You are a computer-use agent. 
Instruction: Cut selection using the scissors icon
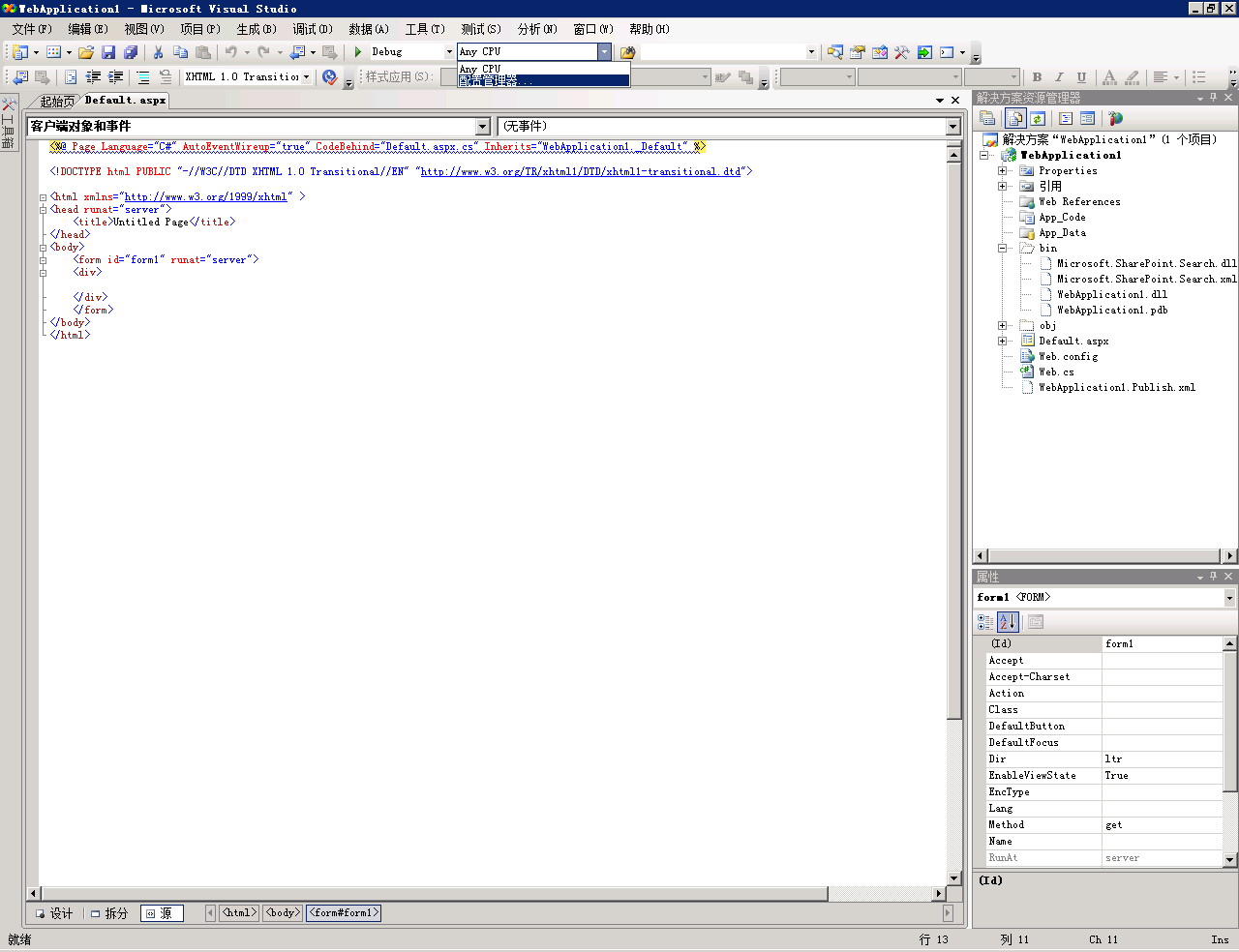pyautogui.click(x=159, y=52)
